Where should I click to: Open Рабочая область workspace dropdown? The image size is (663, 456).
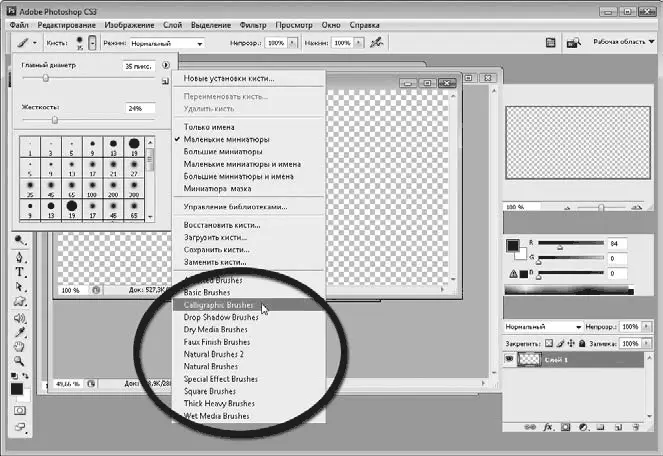point(624,41)
